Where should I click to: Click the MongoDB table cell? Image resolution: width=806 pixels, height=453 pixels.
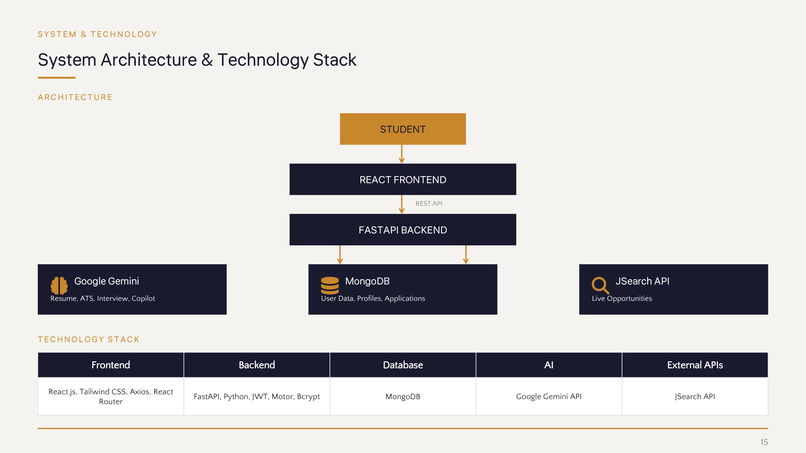(x=402, y=396)
